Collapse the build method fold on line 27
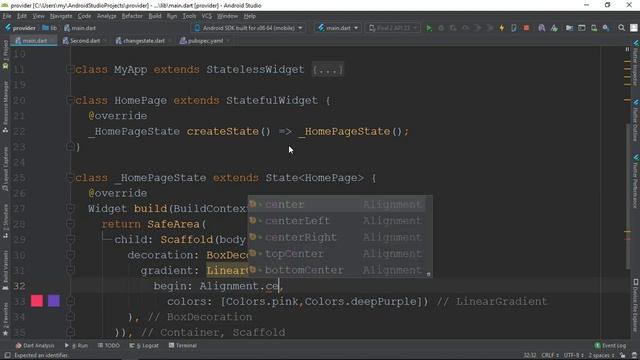Screen dimensions: 640x360 click(x=70, y=209)
